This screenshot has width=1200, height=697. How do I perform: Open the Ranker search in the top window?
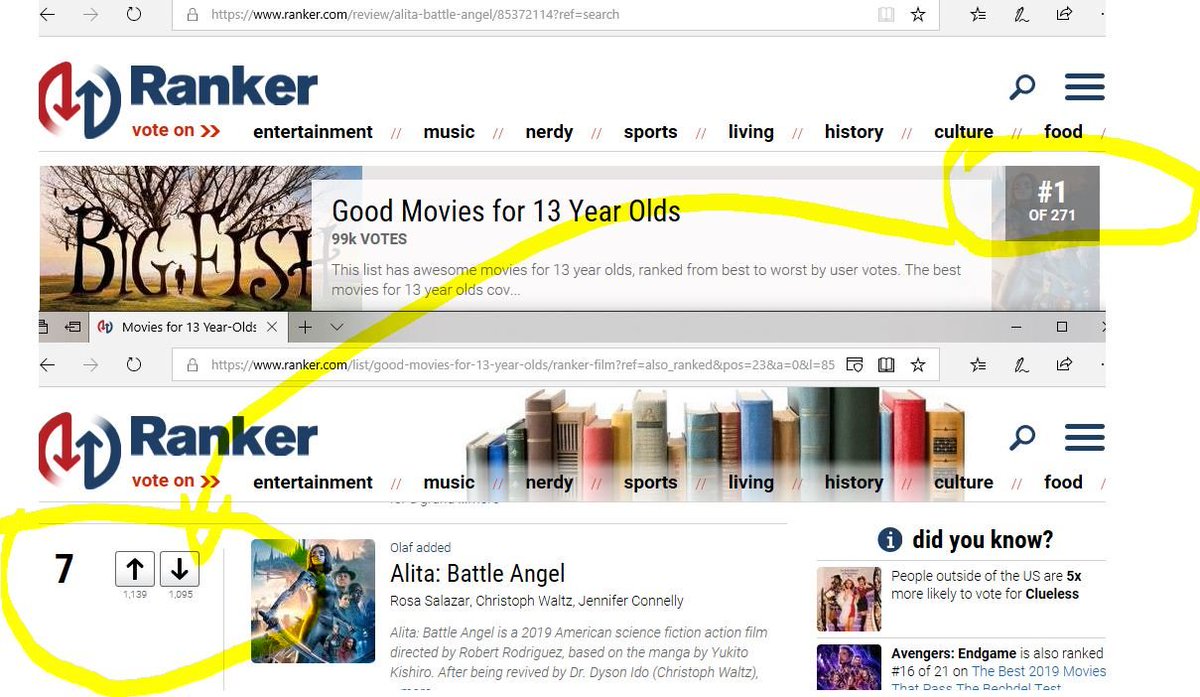coord(1022,87)
